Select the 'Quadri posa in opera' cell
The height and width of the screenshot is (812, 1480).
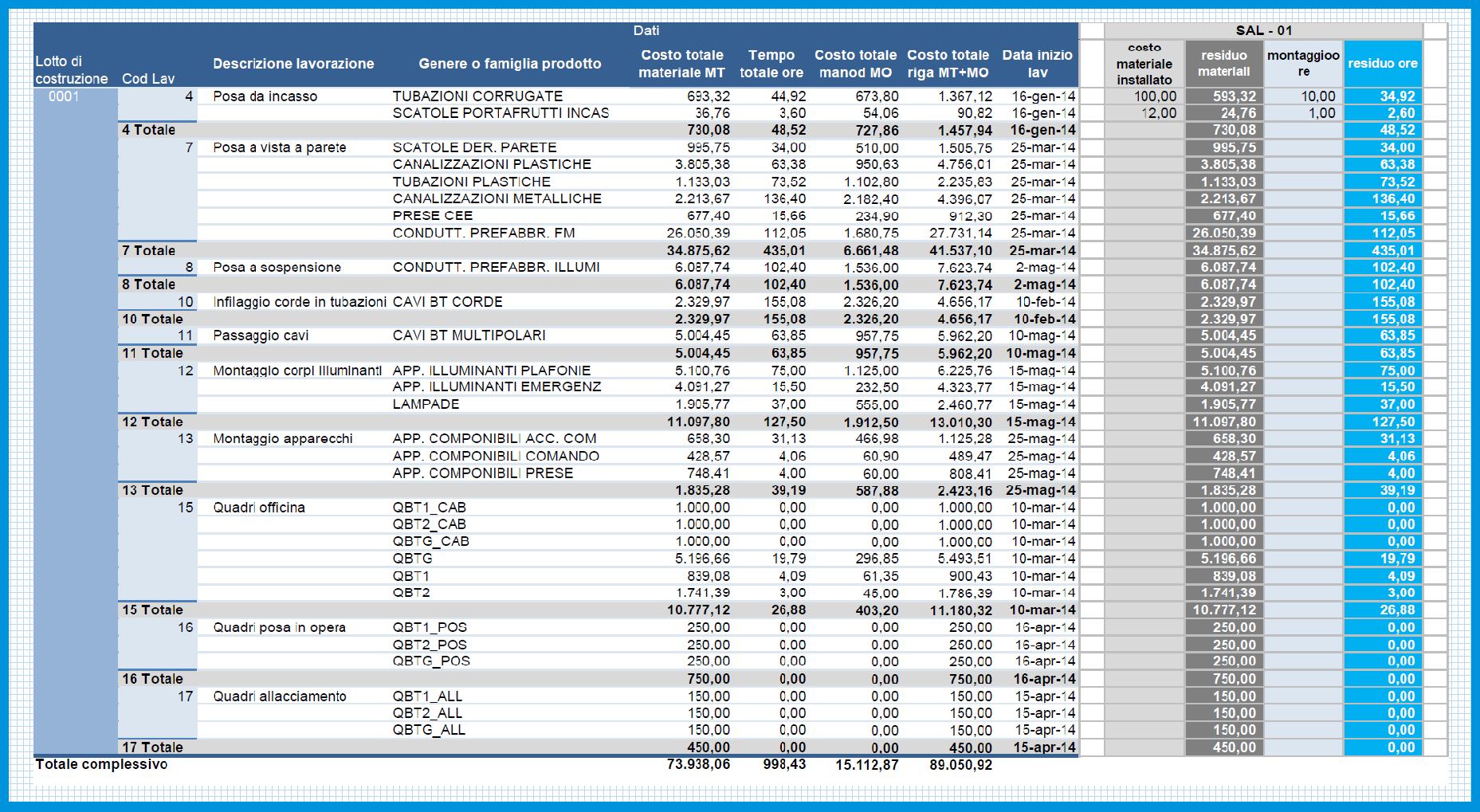(x=279, y=627)
